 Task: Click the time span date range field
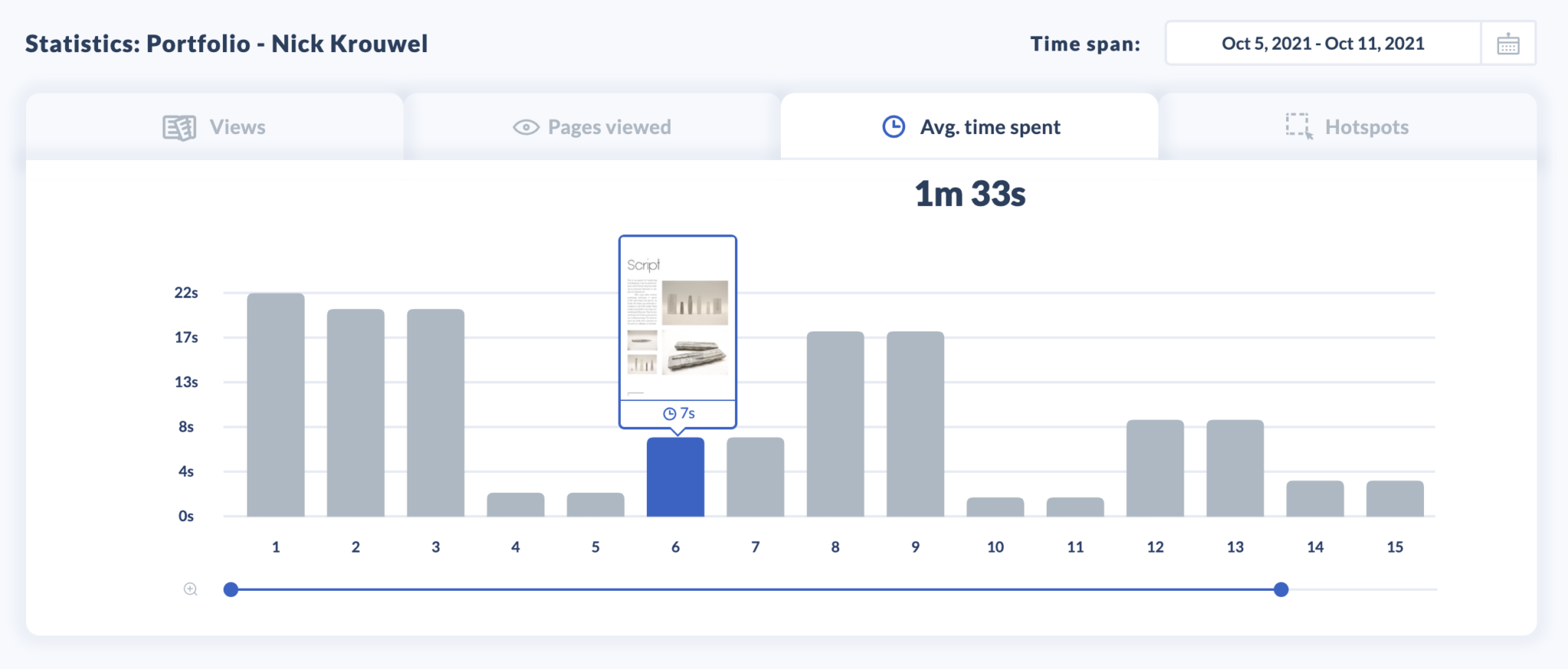[1322, 44]
